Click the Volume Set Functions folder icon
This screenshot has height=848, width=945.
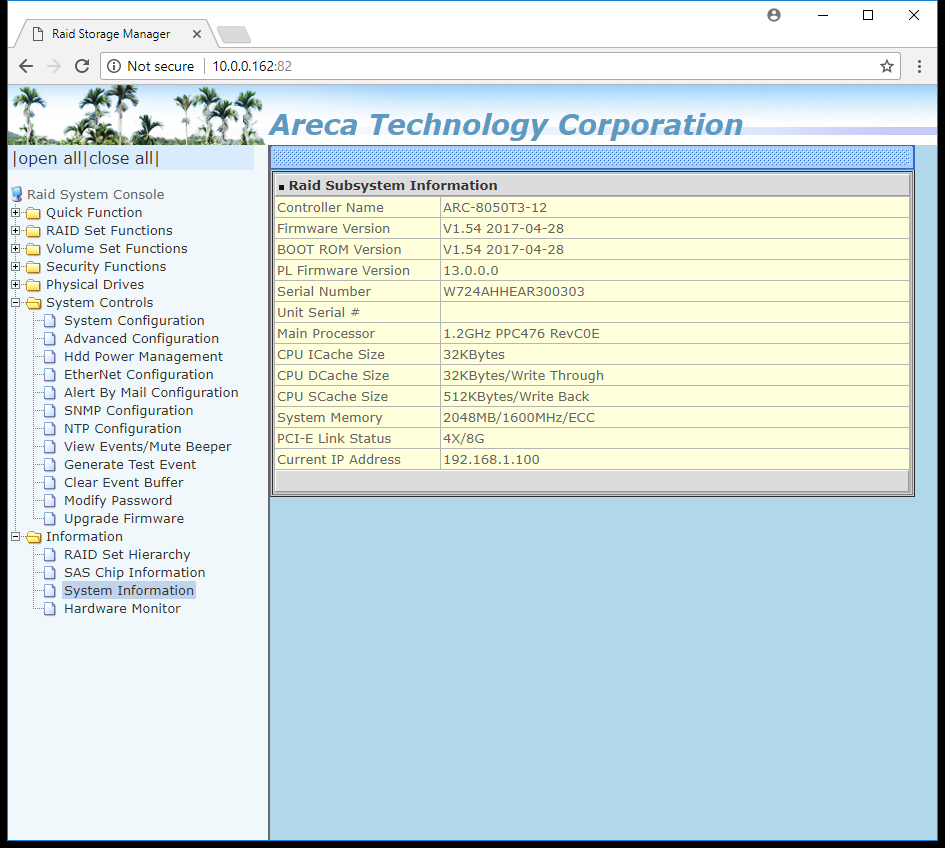(x=34, y=250)
